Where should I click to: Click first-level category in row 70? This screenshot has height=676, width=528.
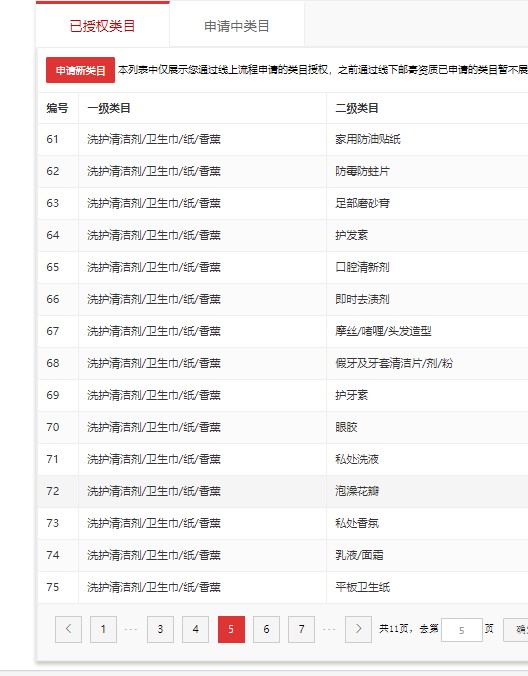coord(154,427)
